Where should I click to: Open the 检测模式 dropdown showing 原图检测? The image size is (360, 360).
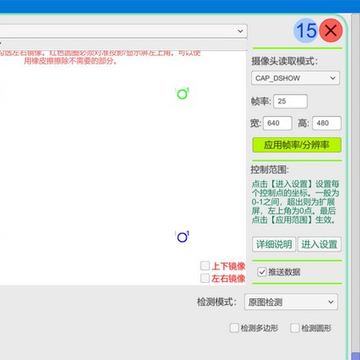coord(291,302)
